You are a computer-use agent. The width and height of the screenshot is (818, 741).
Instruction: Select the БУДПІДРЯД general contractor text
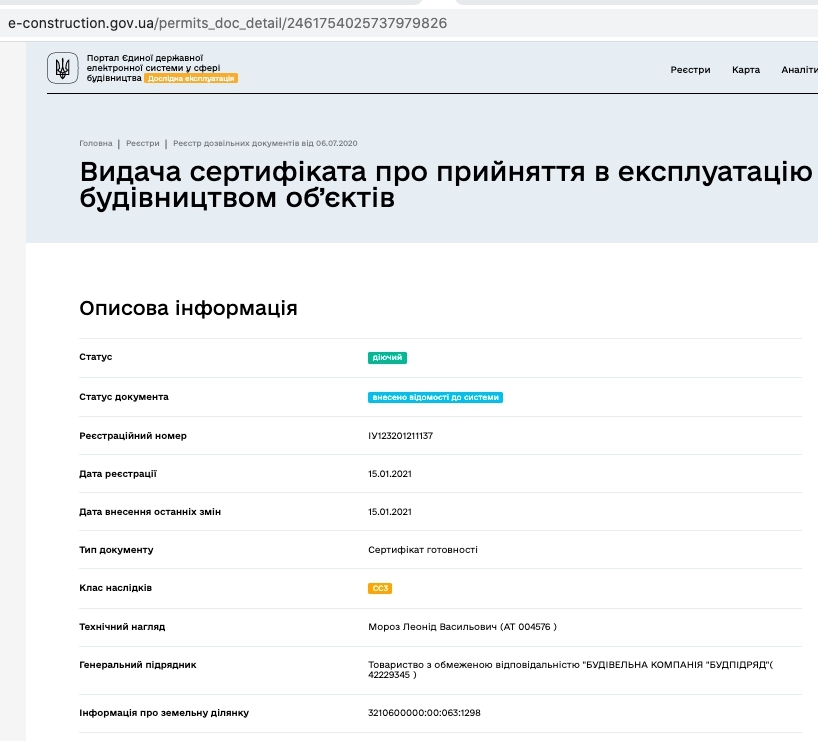click(570, 670)
